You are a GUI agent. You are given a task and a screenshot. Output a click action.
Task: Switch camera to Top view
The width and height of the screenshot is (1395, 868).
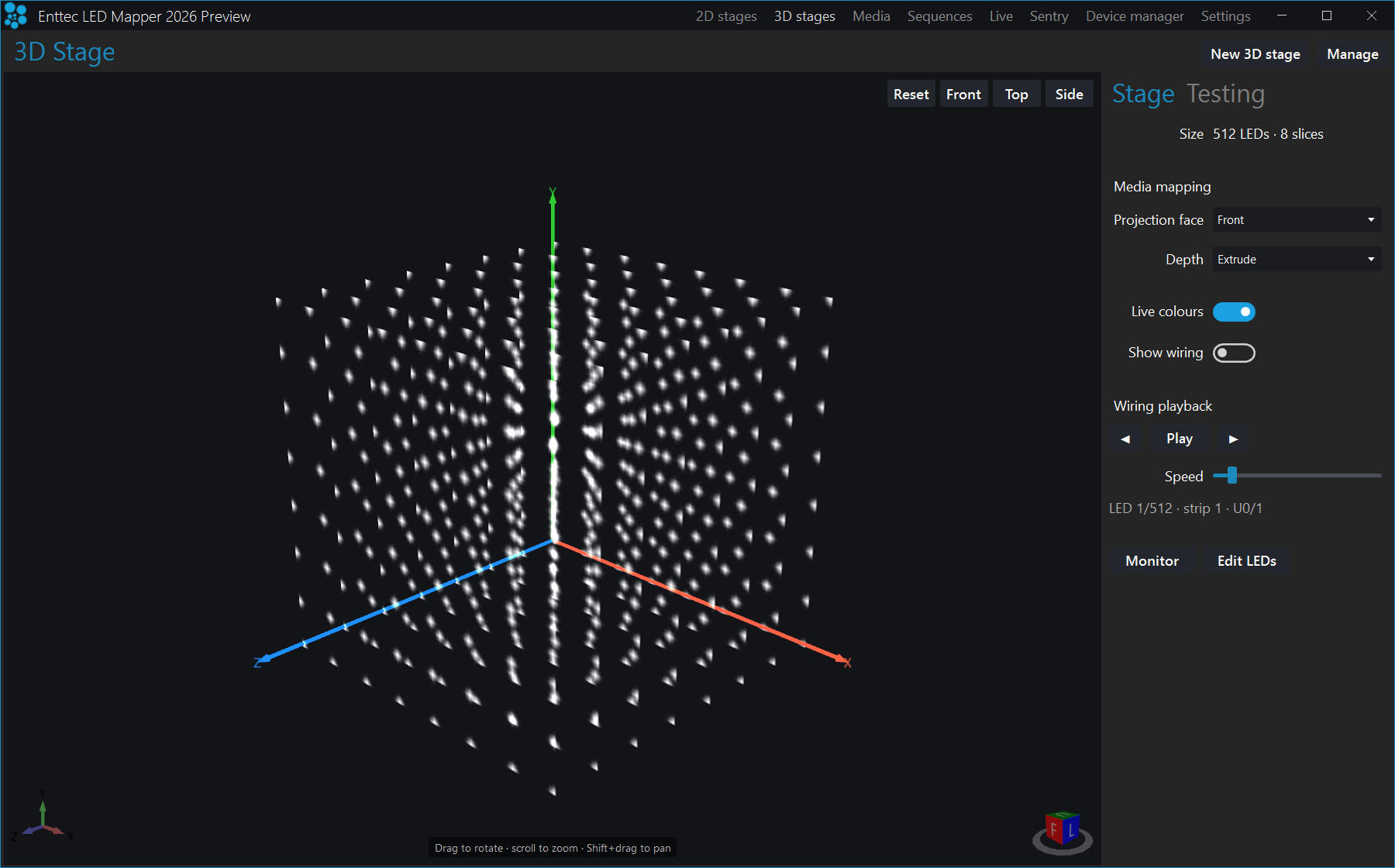pyautogui.click(x=1017, y=94)
